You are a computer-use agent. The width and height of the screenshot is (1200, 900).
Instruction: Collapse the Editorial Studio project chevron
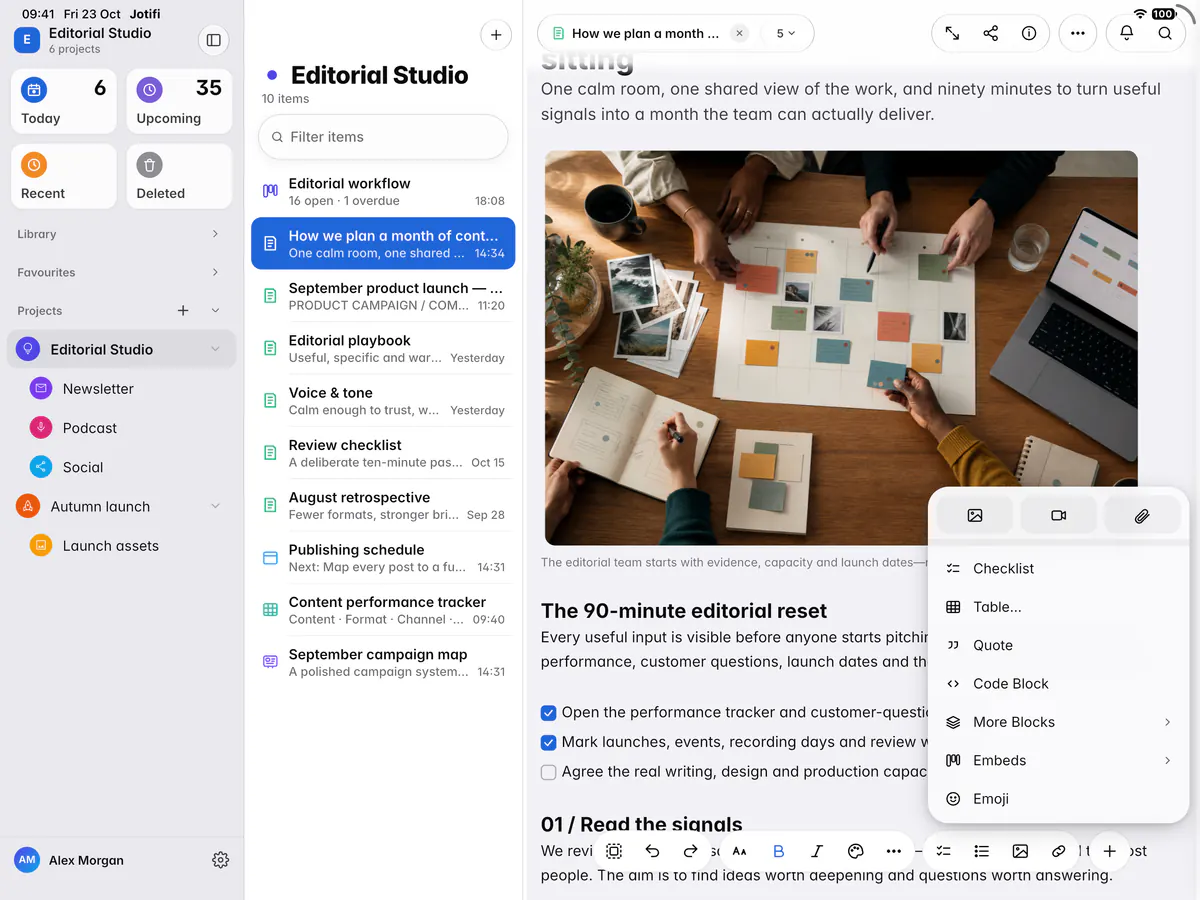(215, 349)
